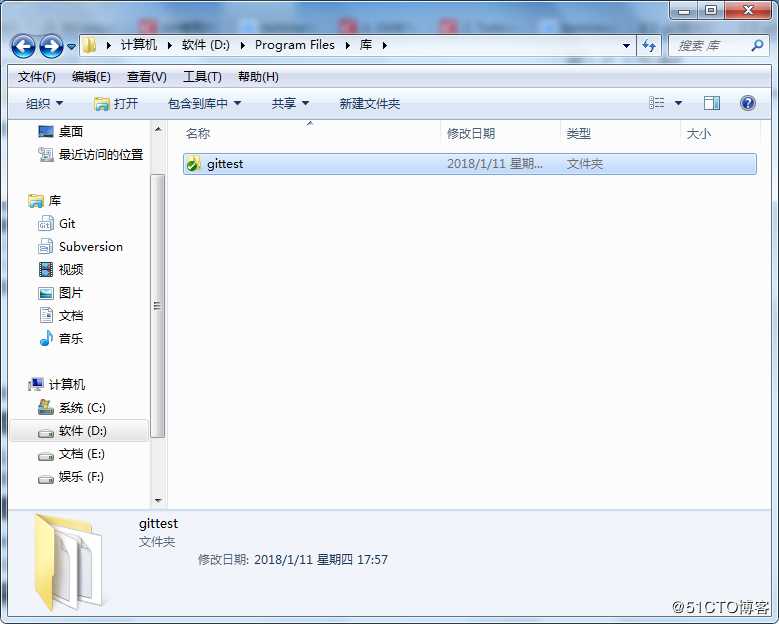Sort by the 类型 column header
This screenshot has width=779, height=624.
tap(578, 133)
